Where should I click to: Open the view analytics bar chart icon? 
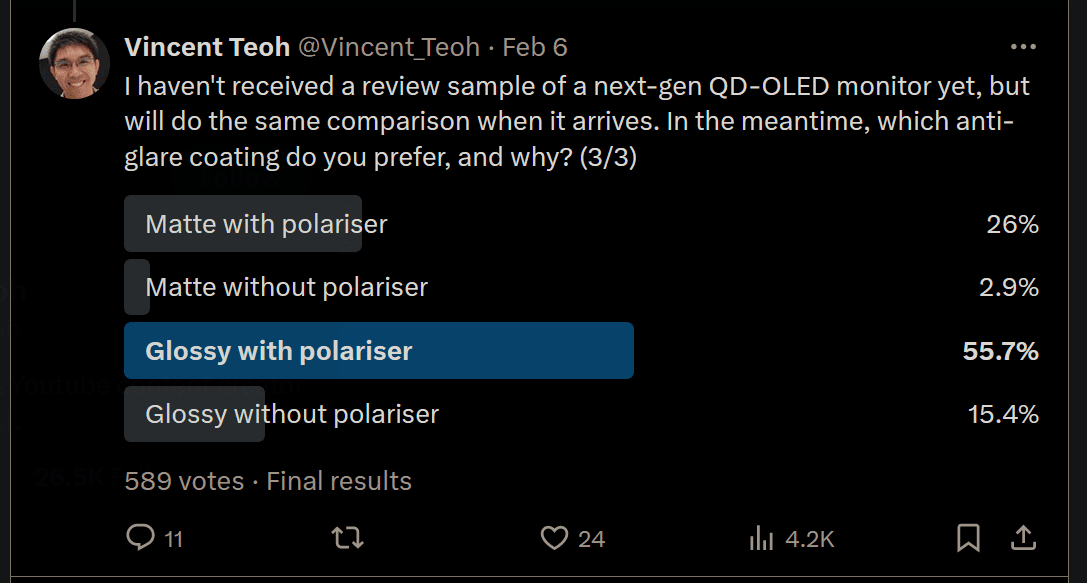761,538
